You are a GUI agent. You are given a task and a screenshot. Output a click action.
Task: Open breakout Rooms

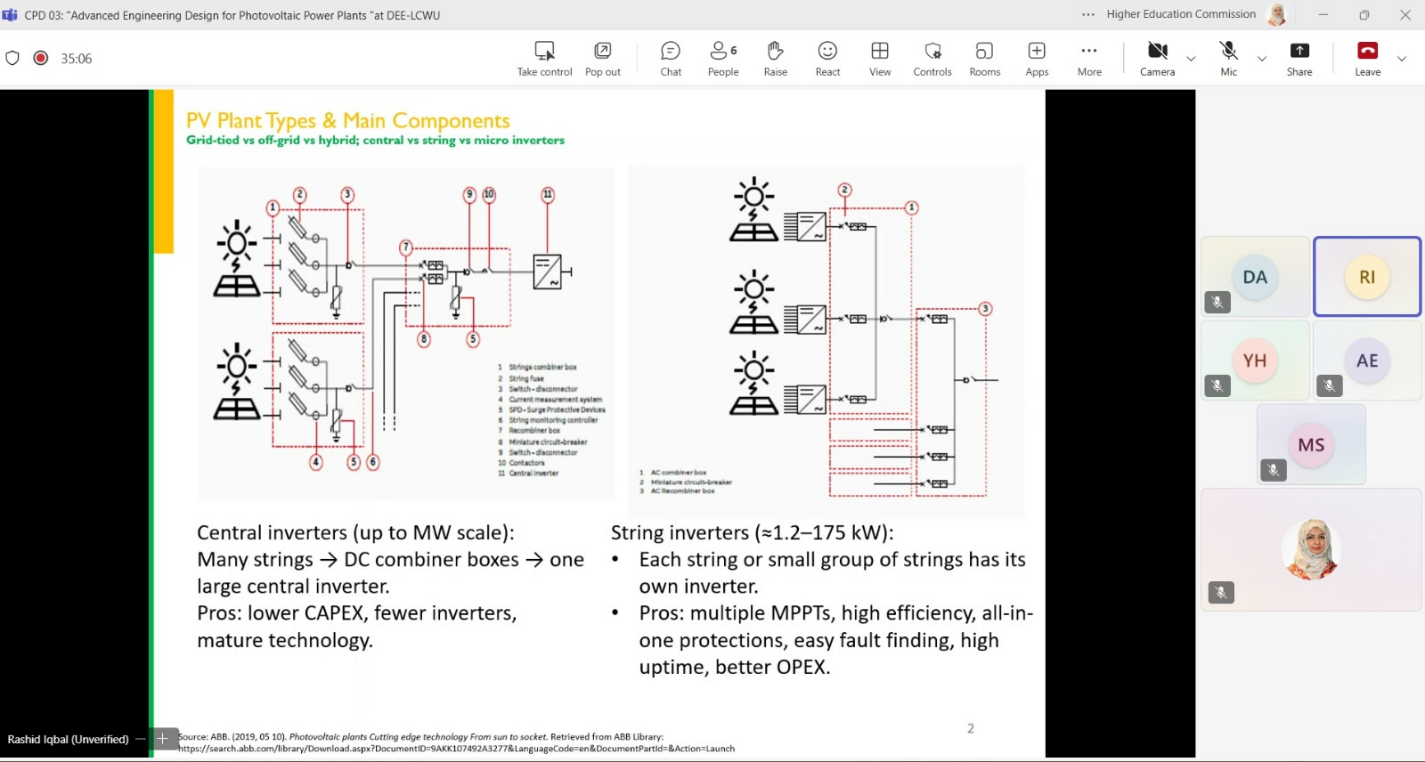(x=984, y=58)
